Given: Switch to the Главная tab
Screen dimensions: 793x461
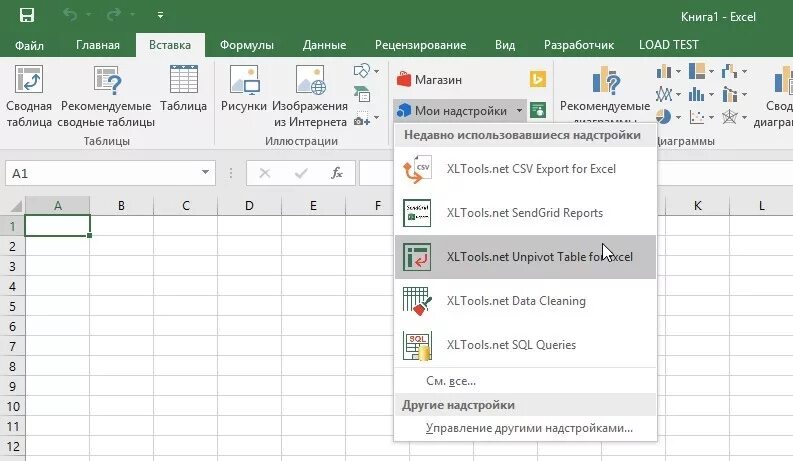Looking at the screenshot, I should tap(98, 45).
